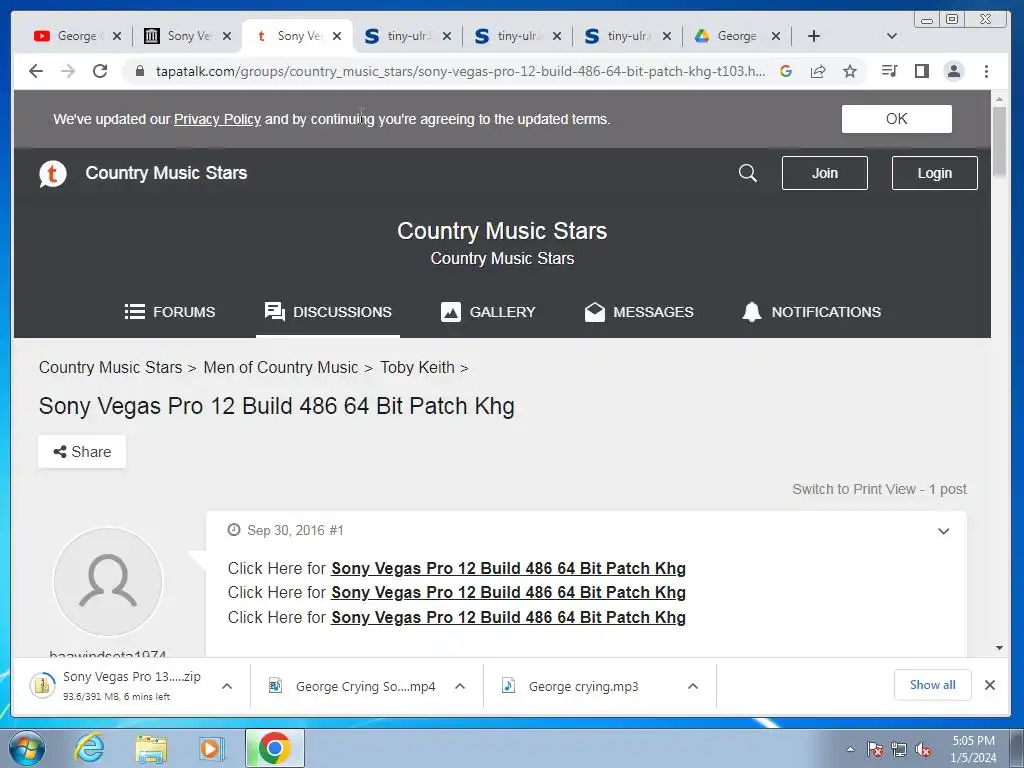
Task: Open the Windows Start menu
Action: coord(27,748)
